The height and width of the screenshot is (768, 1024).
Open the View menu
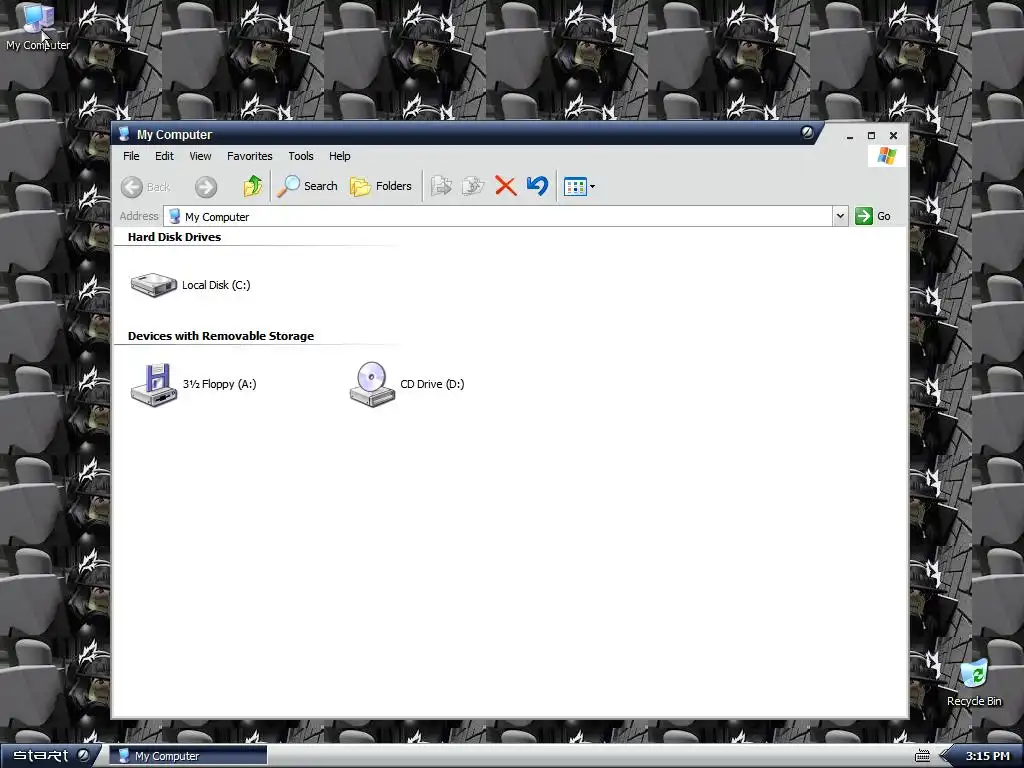click(x=200, y=156)
